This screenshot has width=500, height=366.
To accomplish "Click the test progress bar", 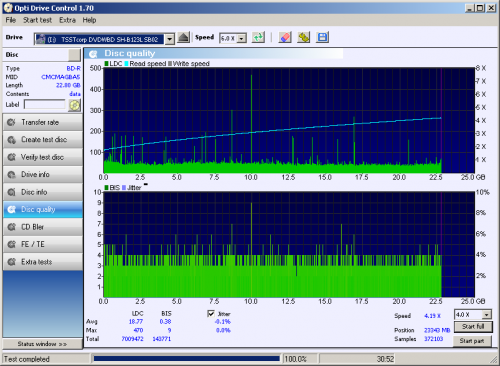I will coord(187,359).
